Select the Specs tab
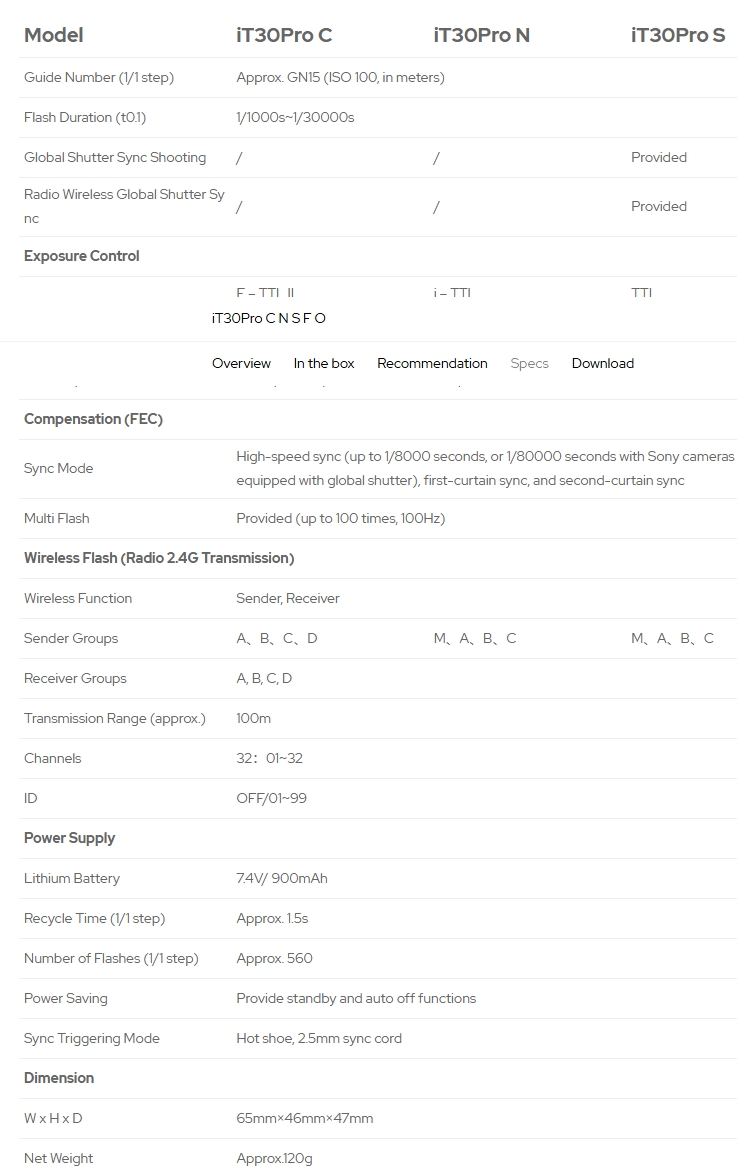This screenshot has height=1171, width=737. tap(529, 363)
